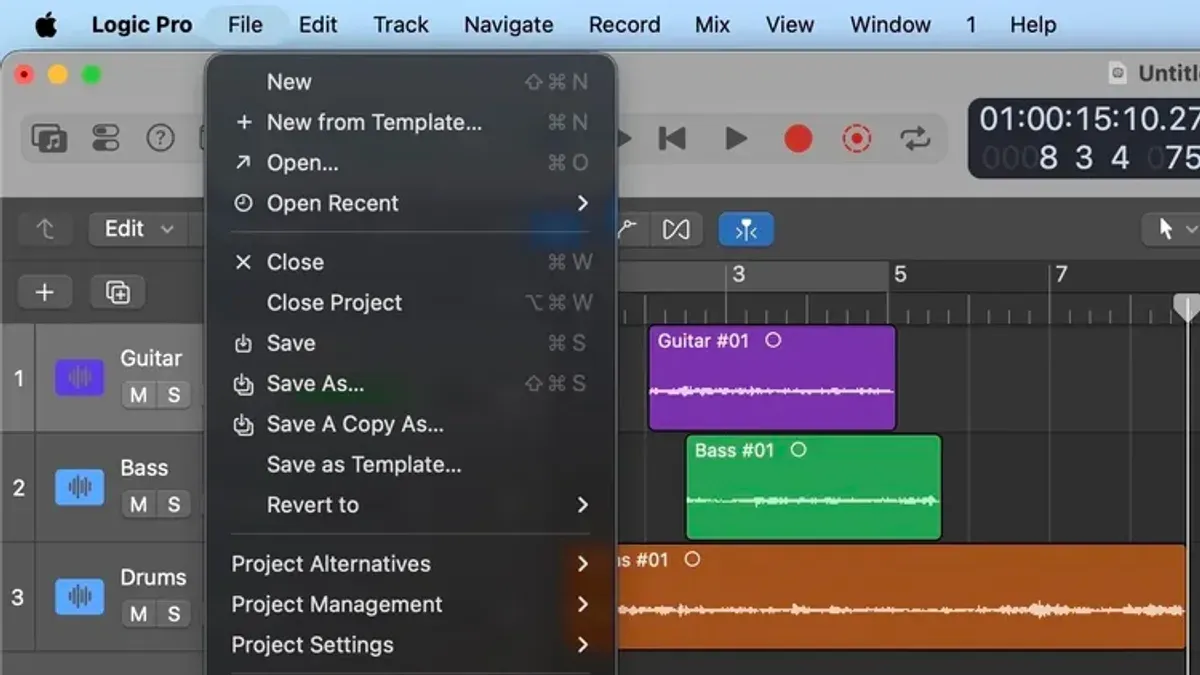Open the Record menu

[x=625, y=24]
